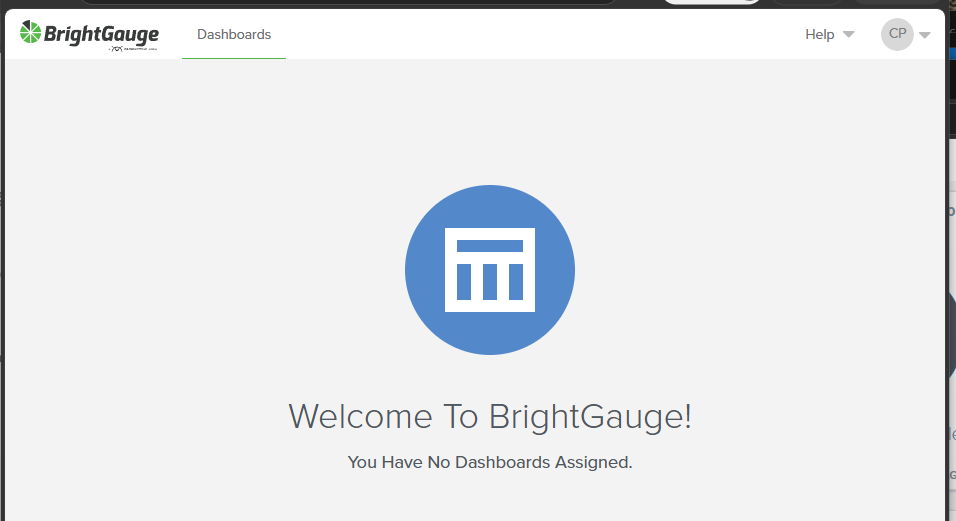The image size is (956, 521).
Task: Open the Dashboards tab
Action: coord(234,35)
